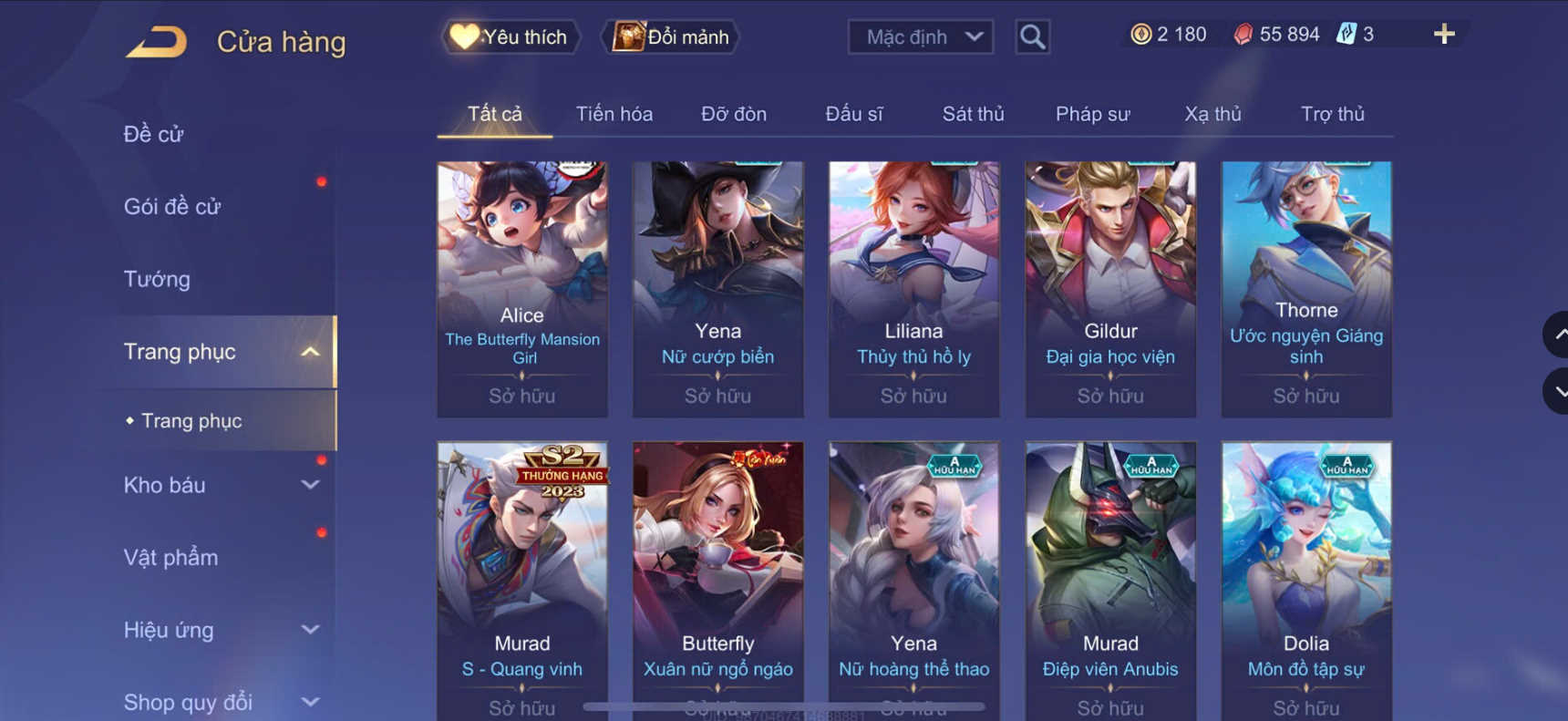Select the Thorne Ước nguyện Giáng sinh skin

(x=1306, y=290)
